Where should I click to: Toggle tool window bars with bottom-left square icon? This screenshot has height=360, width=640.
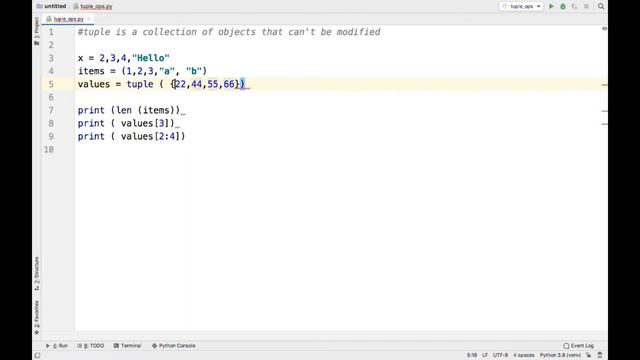tap(37, 356)
